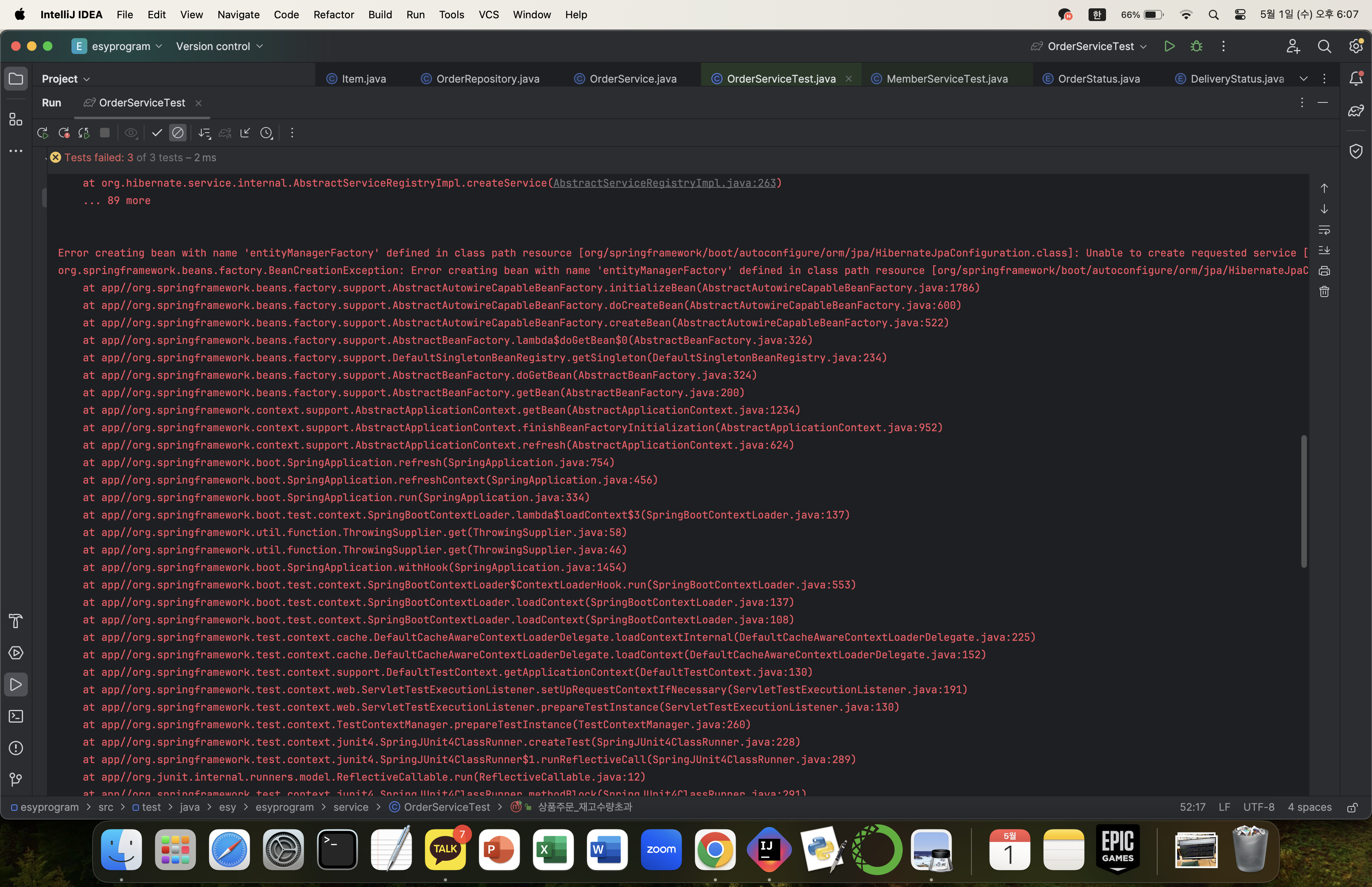The image size is (1372, 887).
Task: Click the 52:17 line-column indicator
Action: pyautogui.click(x=1193, y=807)
